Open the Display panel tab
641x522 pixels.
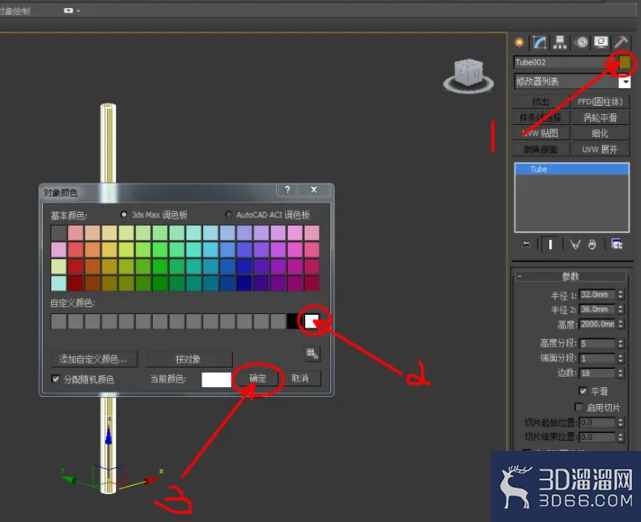point(601,43)
